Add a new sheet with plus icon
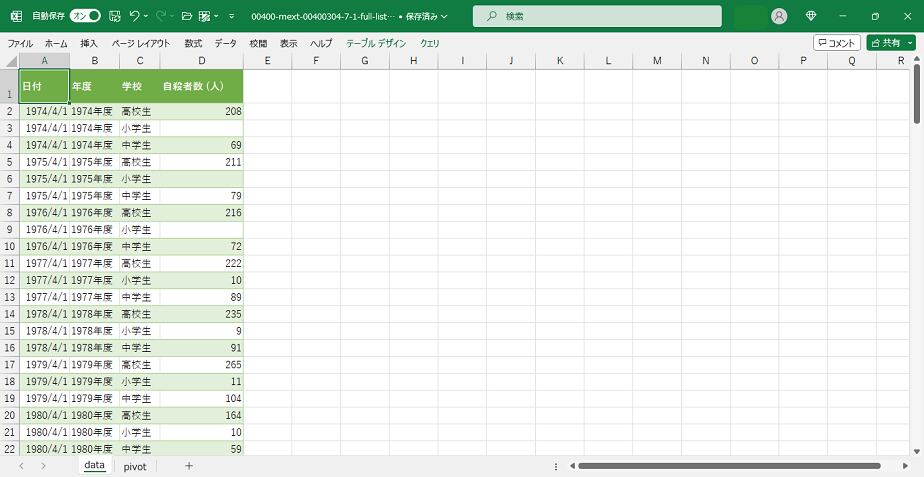 tap(189, 466)
